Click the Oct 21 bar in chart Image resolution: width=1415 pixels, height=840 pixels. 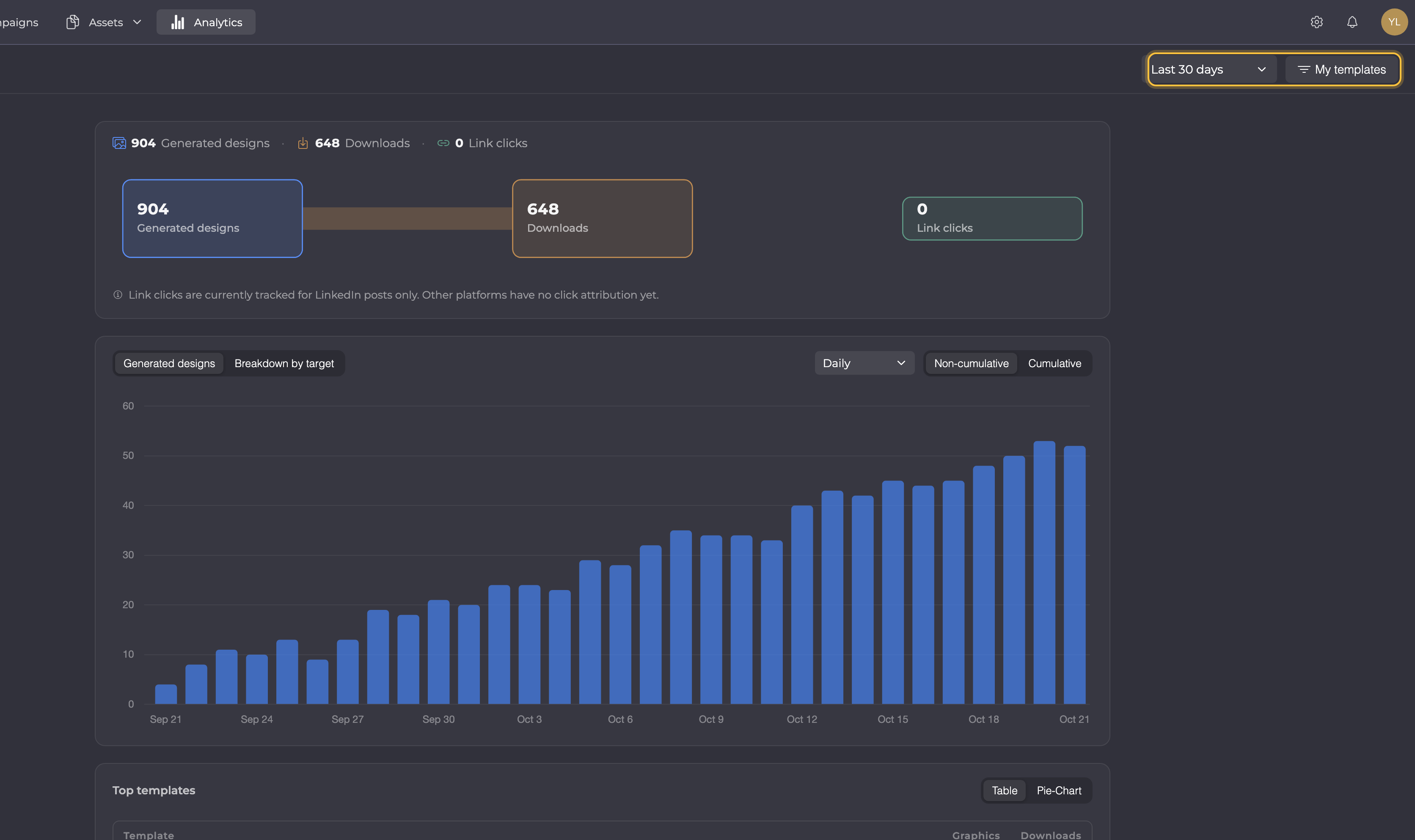point(1074,574)
